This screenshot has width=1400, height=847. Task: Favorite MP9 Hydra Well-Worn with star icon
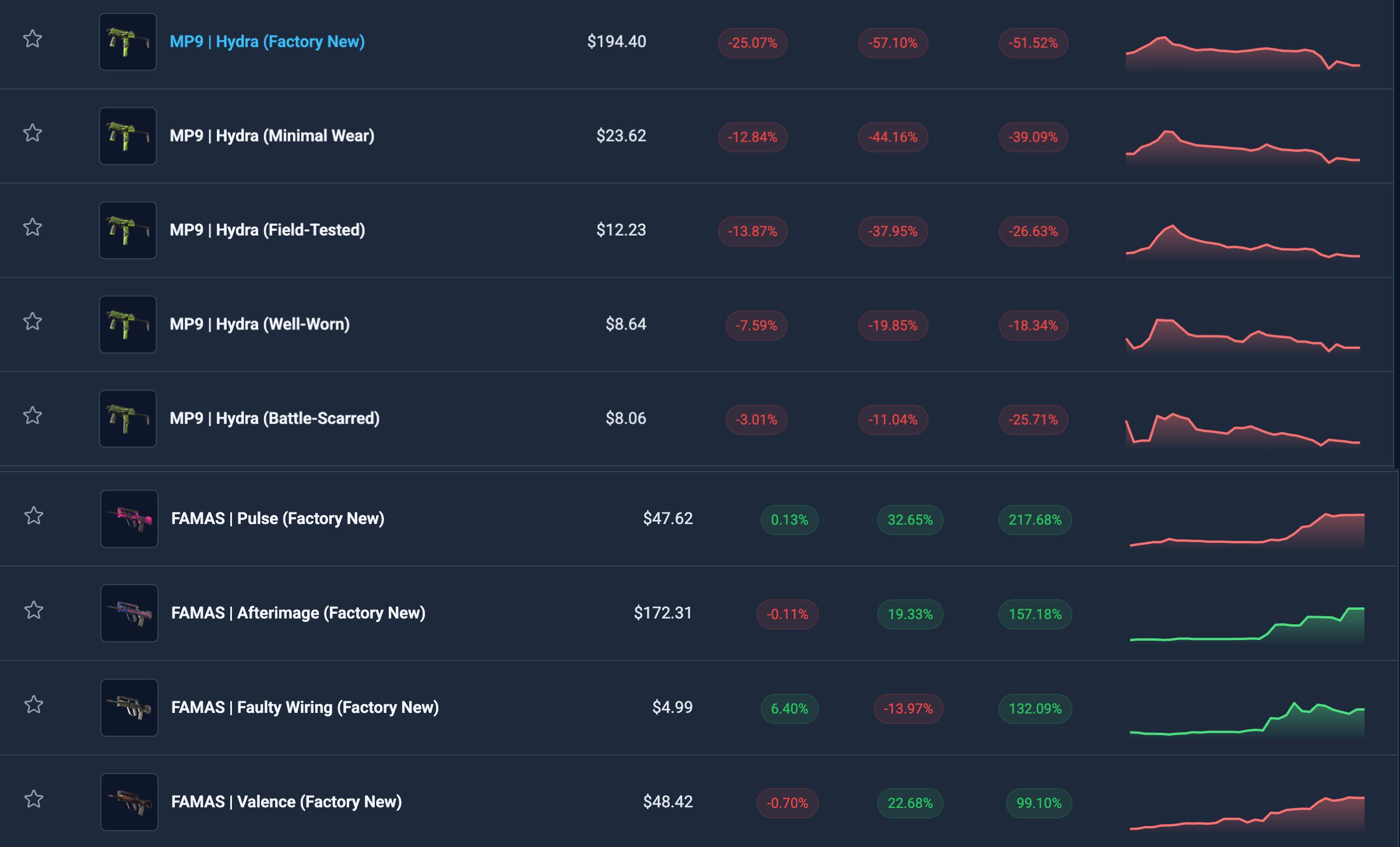click(33, 322)
